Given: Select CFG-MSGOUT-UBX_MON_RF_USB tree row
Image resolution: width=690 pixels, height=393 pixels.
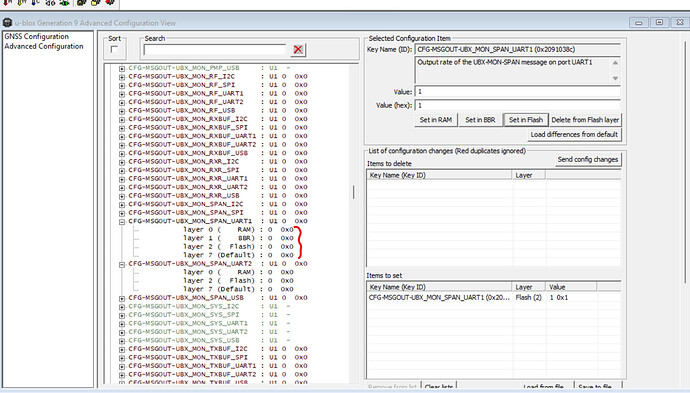Looking at the screenshot, I should pyautogui.click(x=218, y=110).
